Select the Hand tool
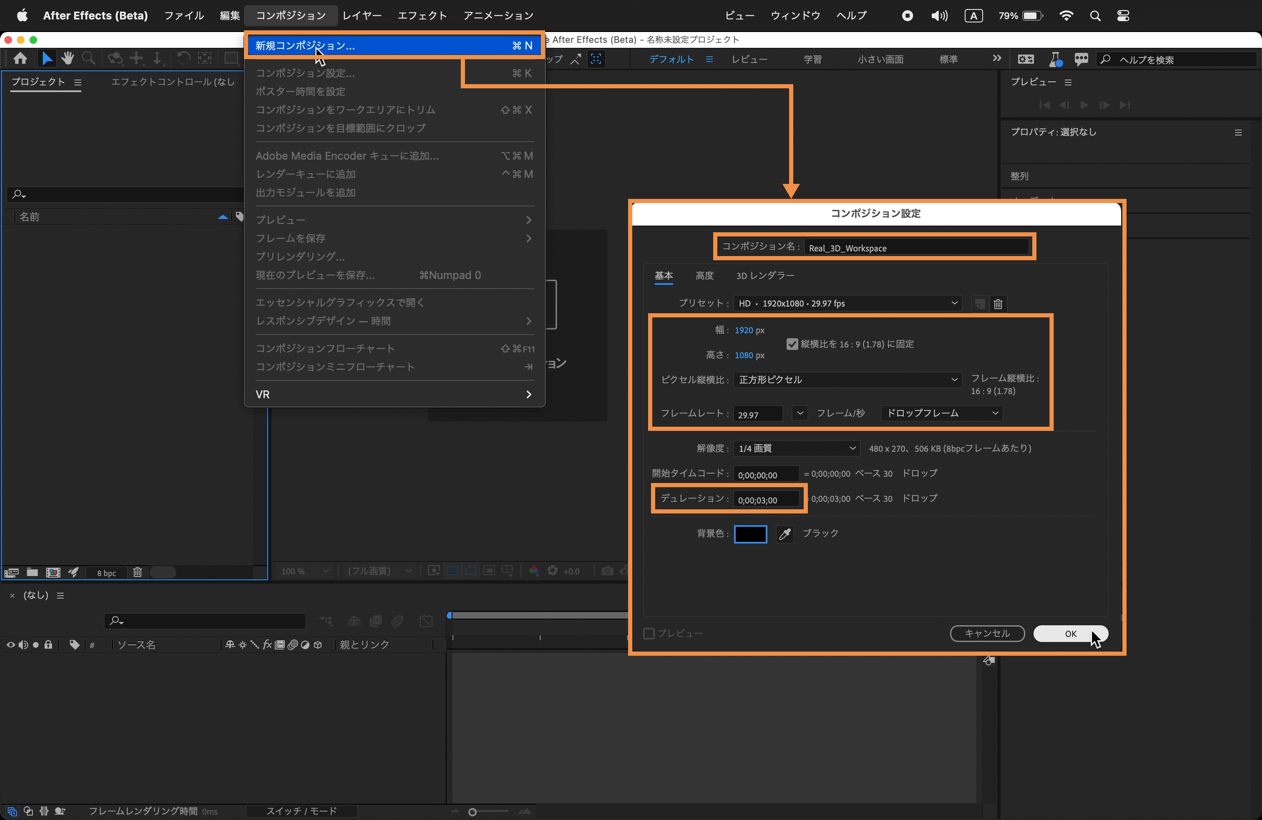 pos(67,59)
